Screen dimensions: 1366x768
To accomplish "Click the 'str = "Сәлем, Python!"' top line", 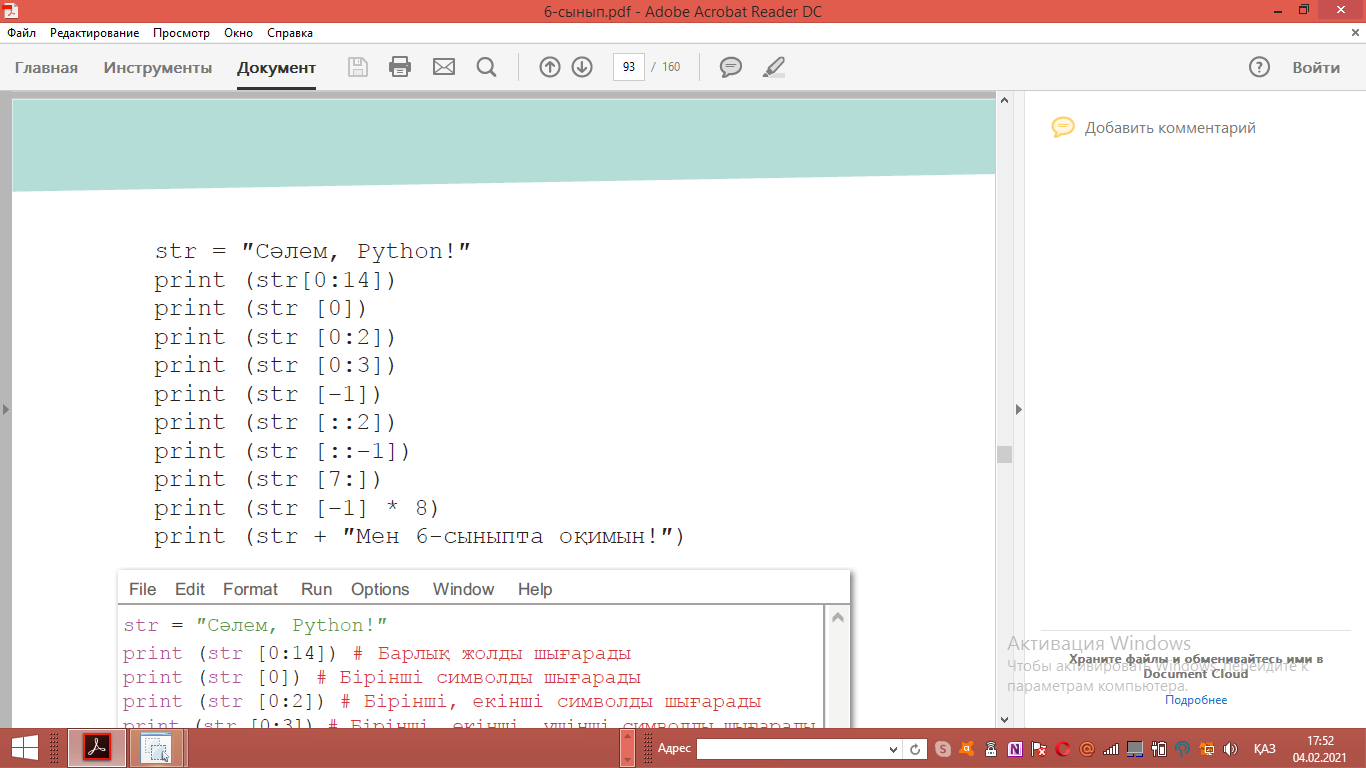I will (313, 251).
